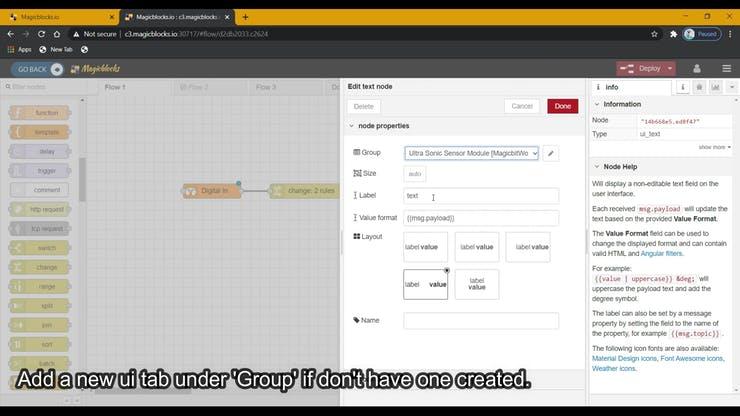Screen dimensions: 740x416
Task: Click into the Label text field
Action: click(x=481, y=196)
